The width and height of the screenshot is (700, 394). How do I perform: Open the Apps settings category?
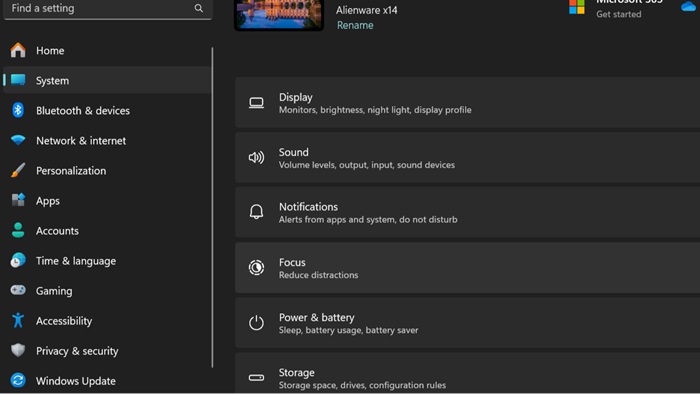tap(107, 200)
